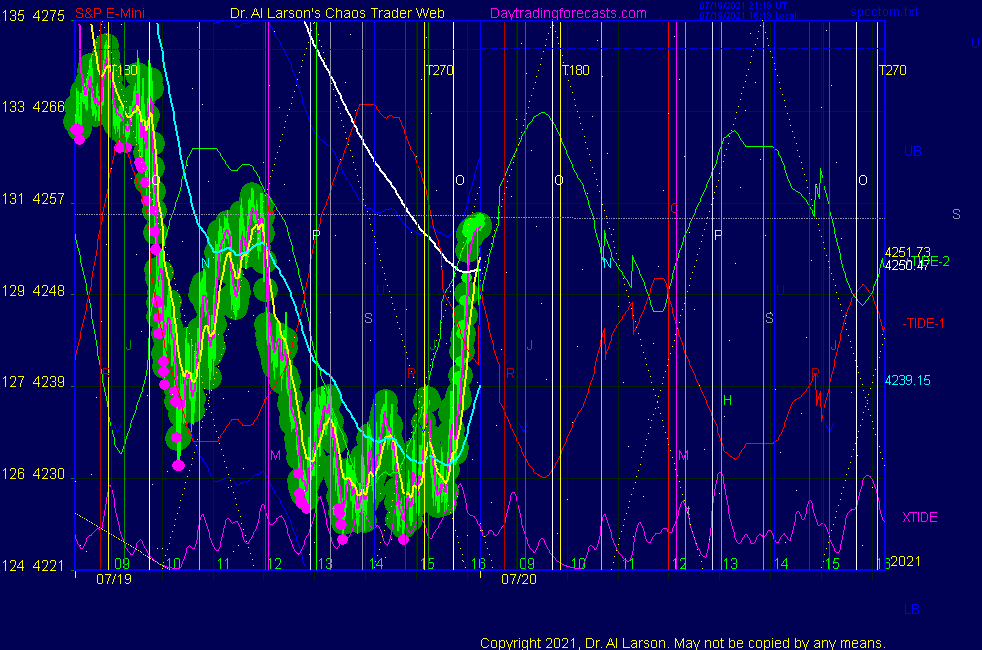Click the 'S&P E-Mini' chart title
This screenshot has width=982, height=650.
tap(110, 13)
